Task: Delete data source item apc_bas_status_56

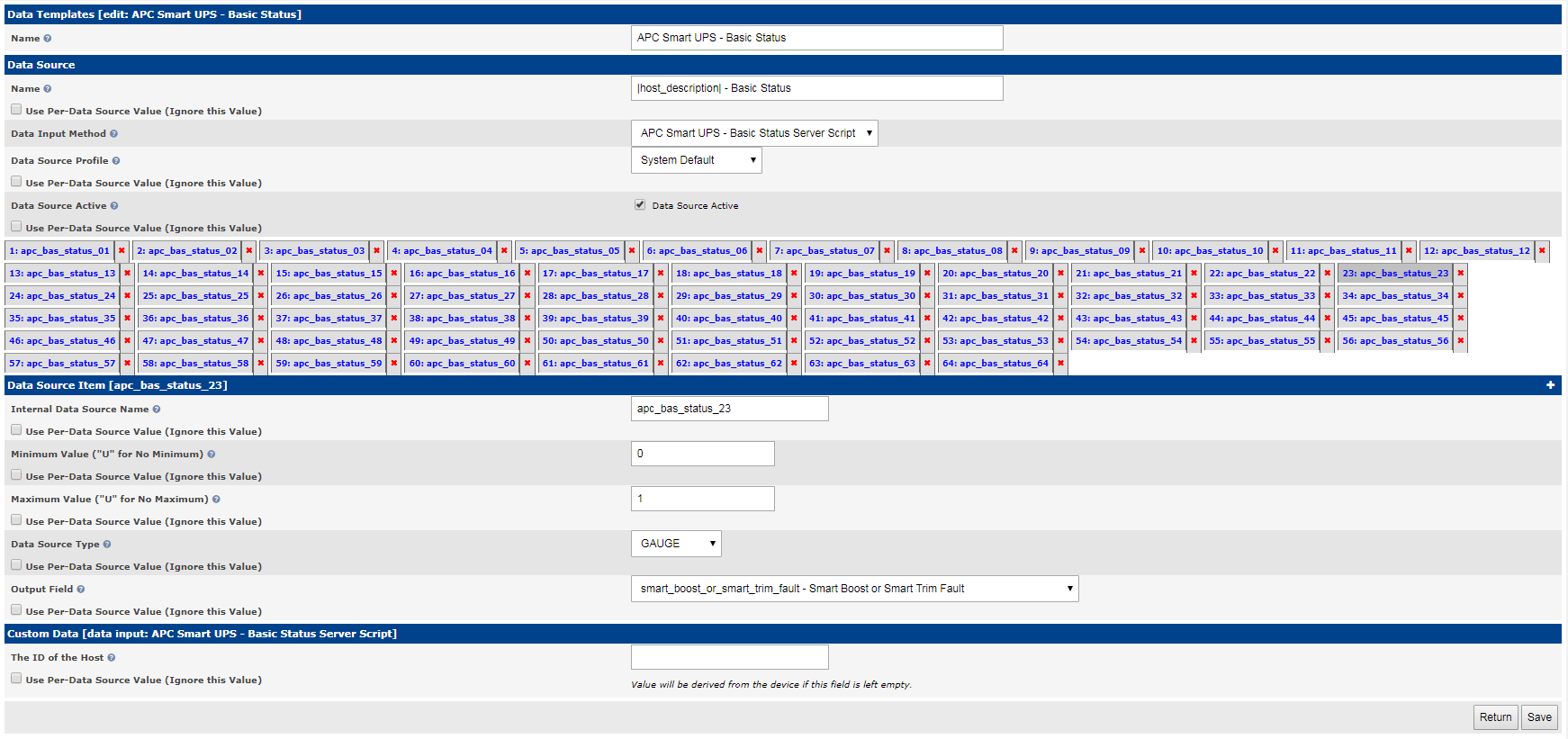Action: coord(1461,341)
